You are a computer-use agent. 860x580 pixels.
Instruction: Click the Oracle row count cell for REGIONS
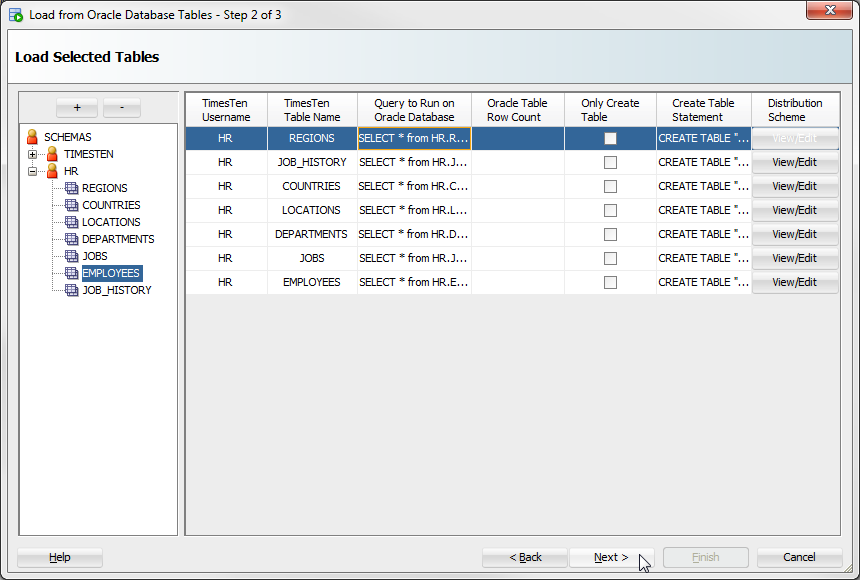pyautogui.click(x=518, y=138)
